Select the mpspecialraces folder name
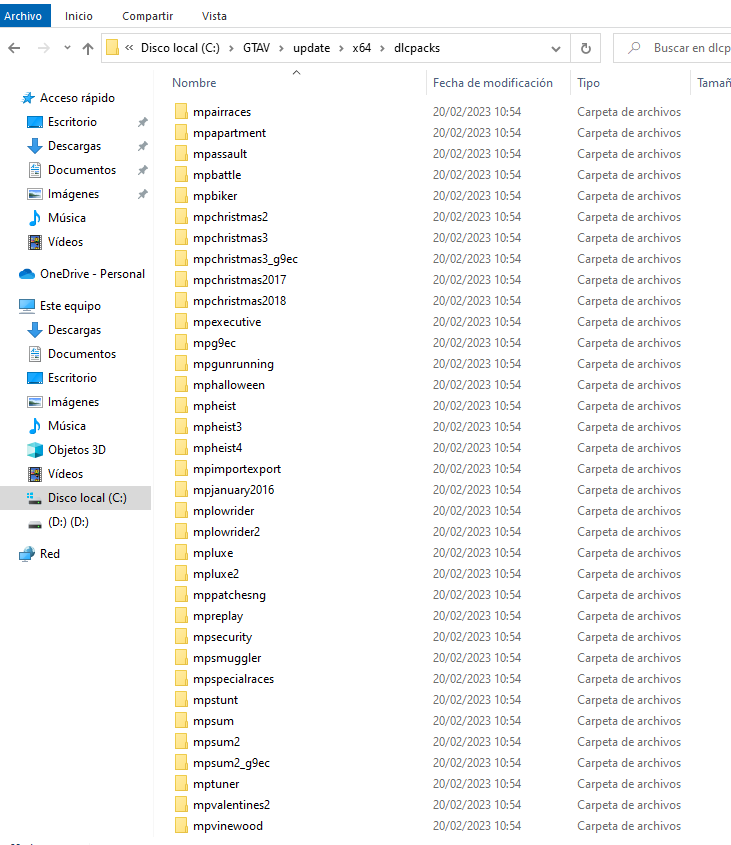 click(x=233, y=679)
